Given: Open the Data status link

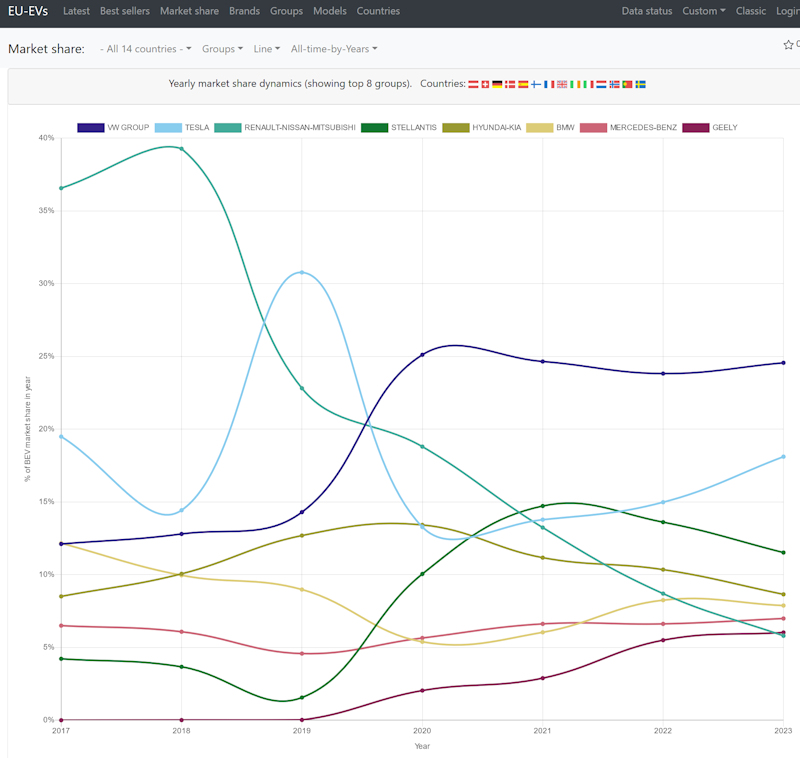Looking at the screenshot, I should [x=646, y=11].
